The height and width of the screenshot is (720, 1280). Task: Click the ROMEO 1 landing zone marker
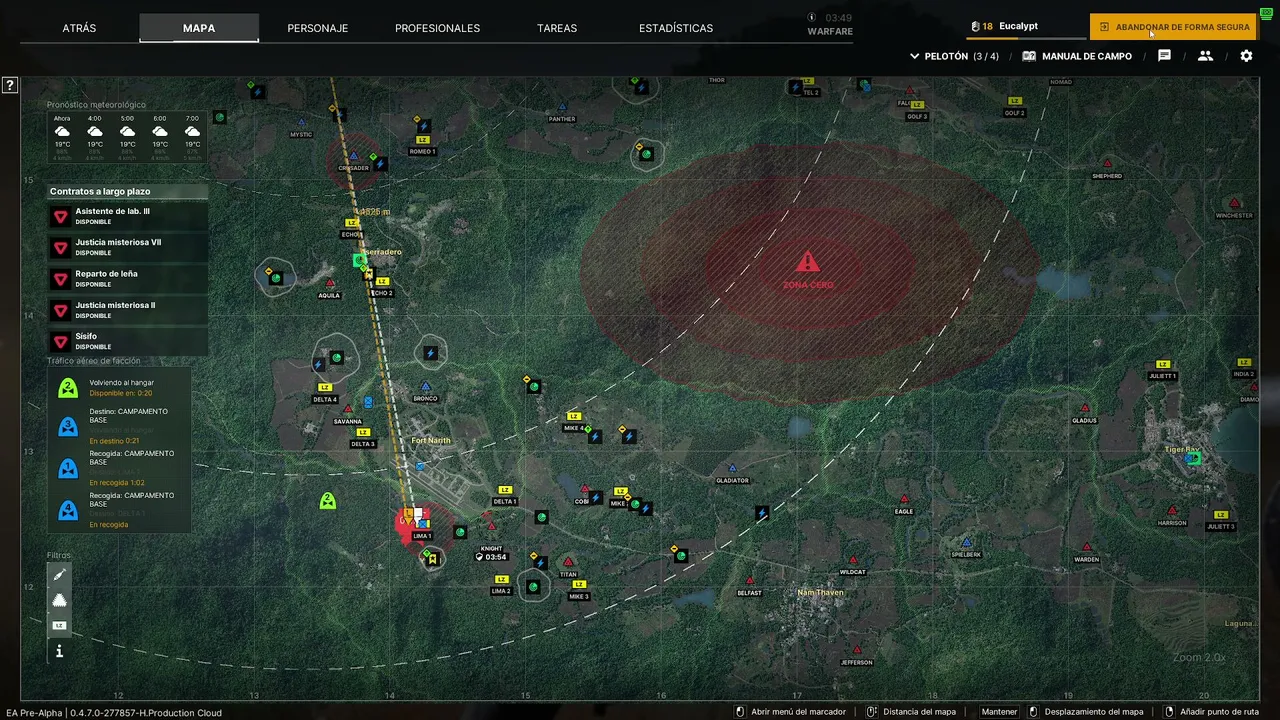422,140
